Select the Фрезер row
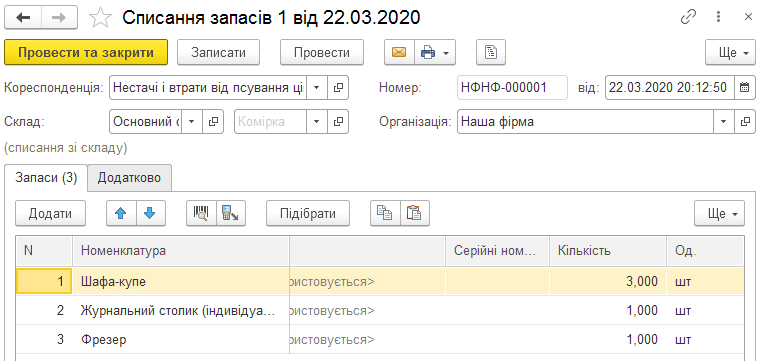This screenshot has height=361, width=758. click(379, 339)
